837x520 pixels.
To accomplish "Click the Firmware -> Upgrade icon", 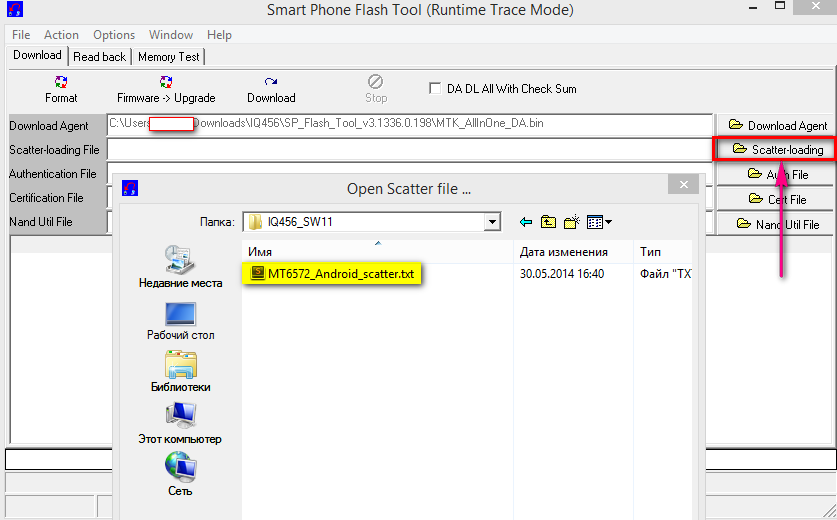I will (166, 88).
